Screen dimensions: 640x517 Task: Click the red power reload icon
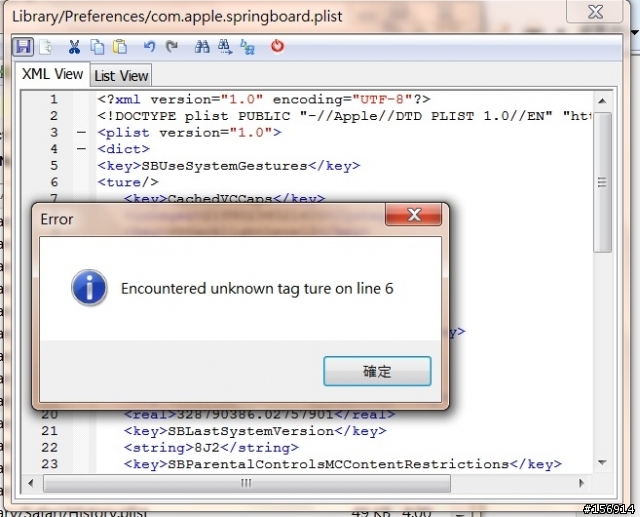coord(278,46)
